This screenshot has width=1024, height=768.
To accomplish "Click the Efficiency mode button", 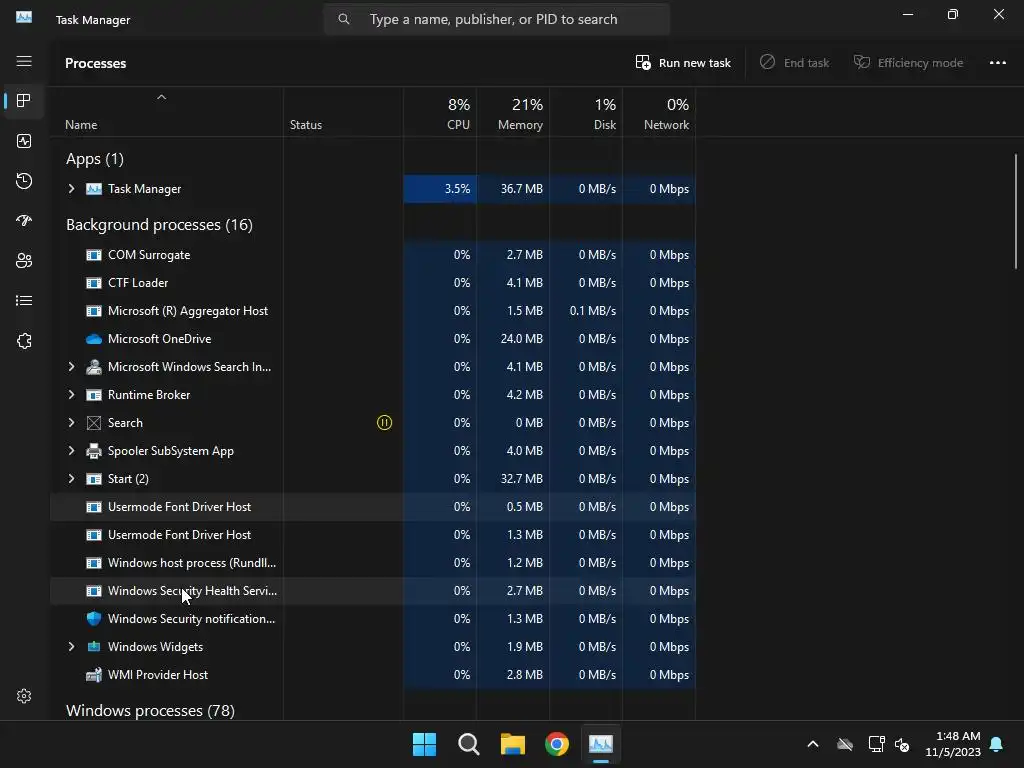I will click(908, 63).
